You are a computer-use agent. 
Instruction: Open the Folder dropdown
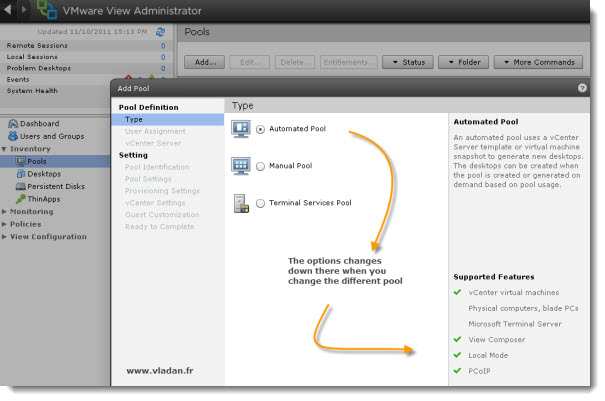[x=463, y=62]
